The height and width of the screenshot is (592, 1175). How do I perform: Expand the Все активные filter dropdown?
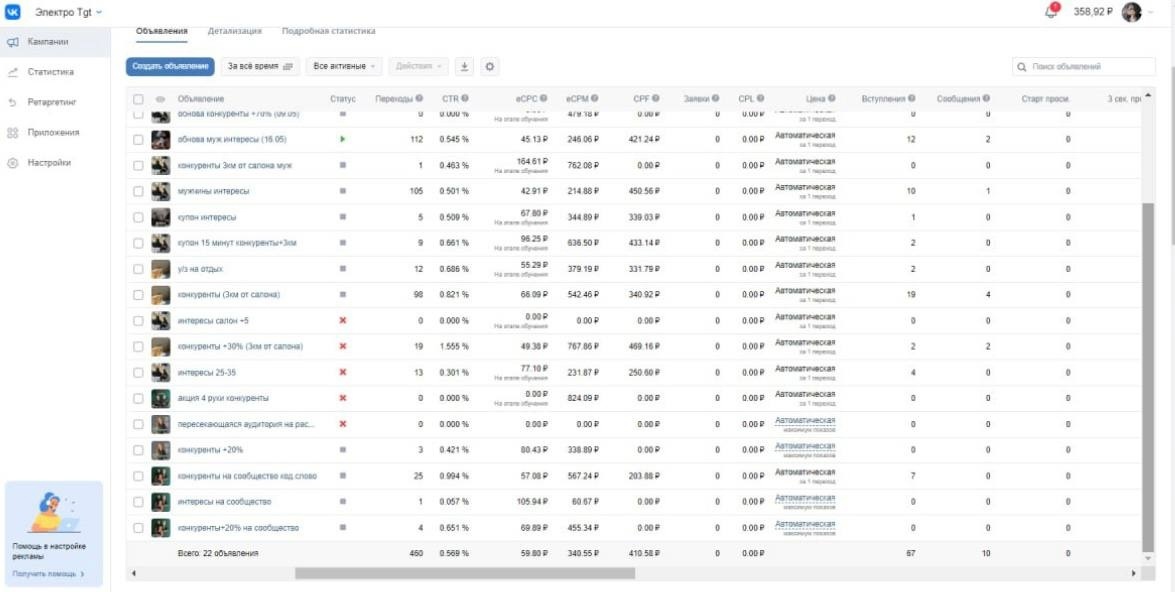pos(344,67)
